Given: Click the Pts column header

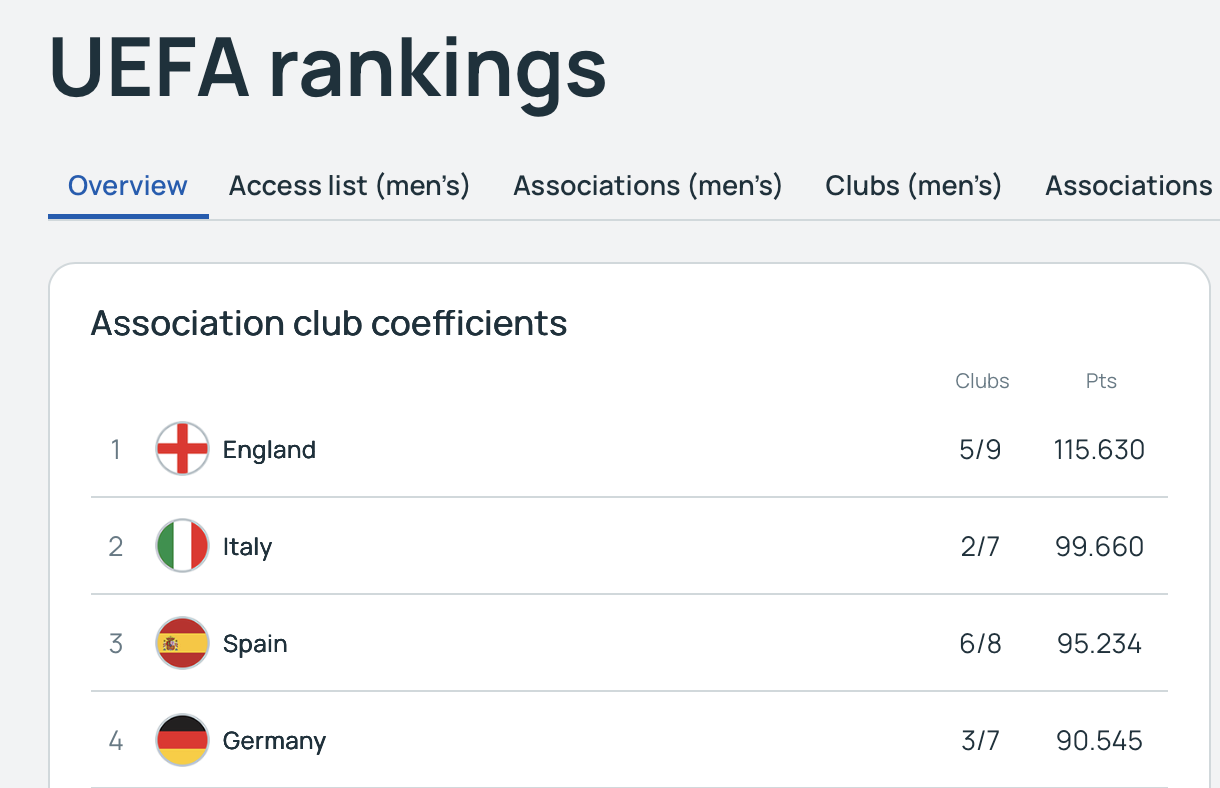Looking at the screenshot, I should click(1101, 381).
